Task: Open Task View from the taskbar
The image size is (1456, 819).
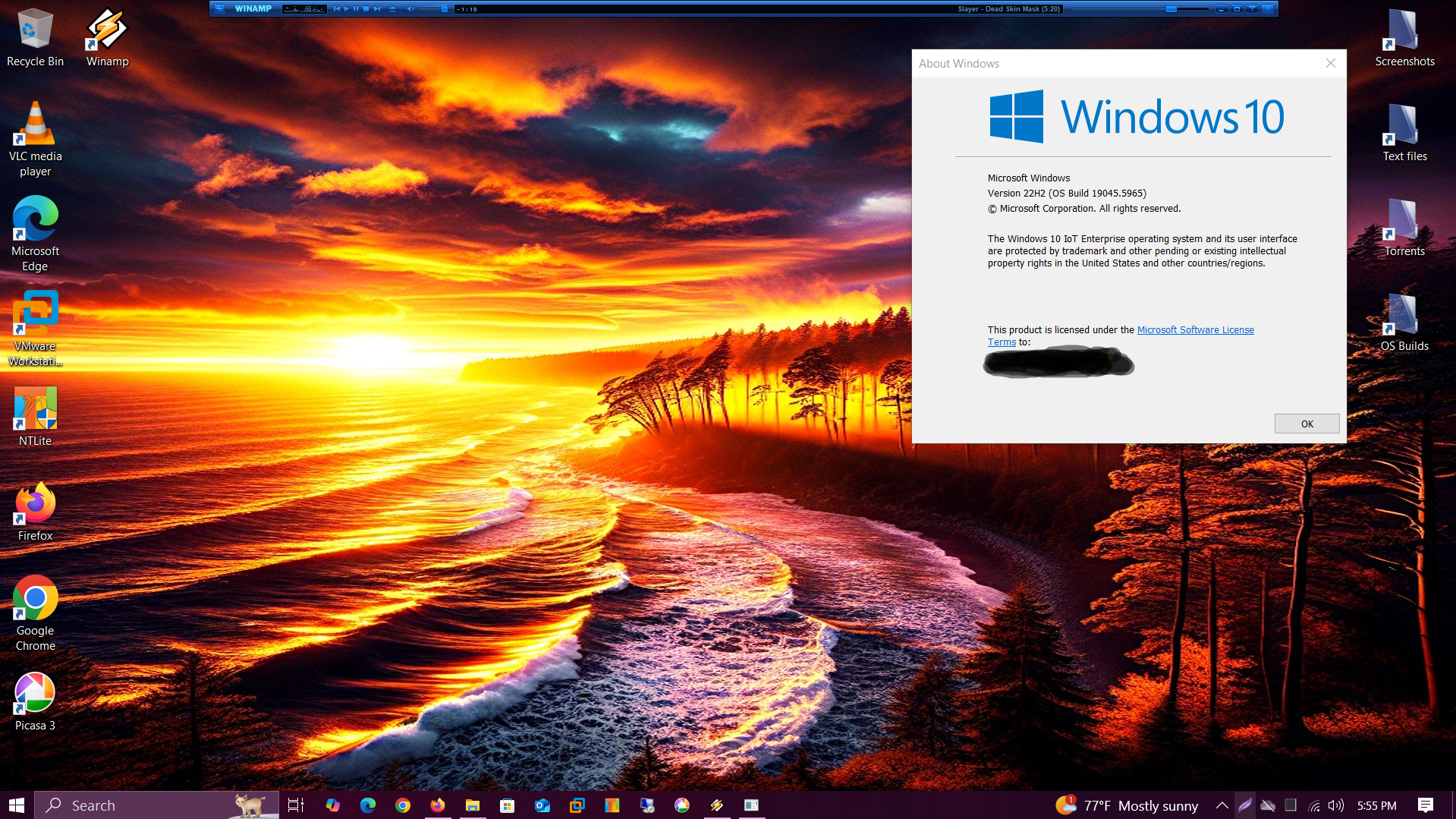Action: [x=296, y=805]
